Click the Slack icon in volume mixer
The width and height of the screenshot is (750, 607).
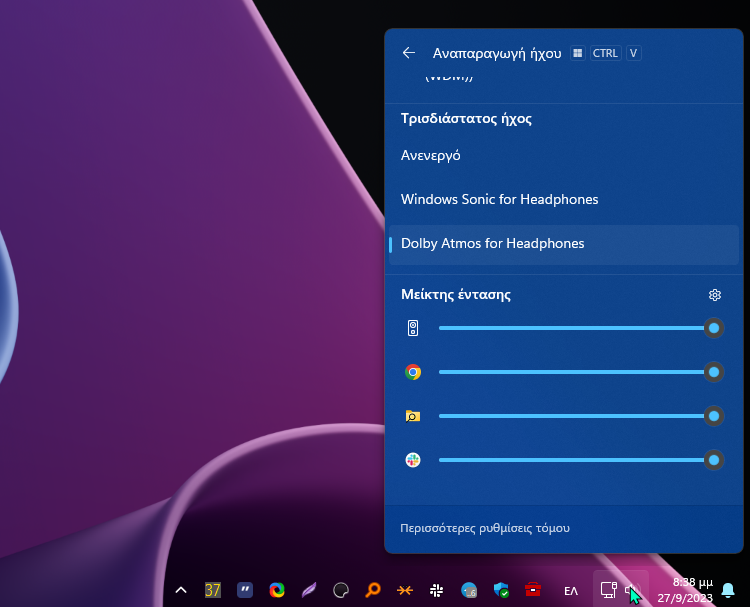(413, 460)
